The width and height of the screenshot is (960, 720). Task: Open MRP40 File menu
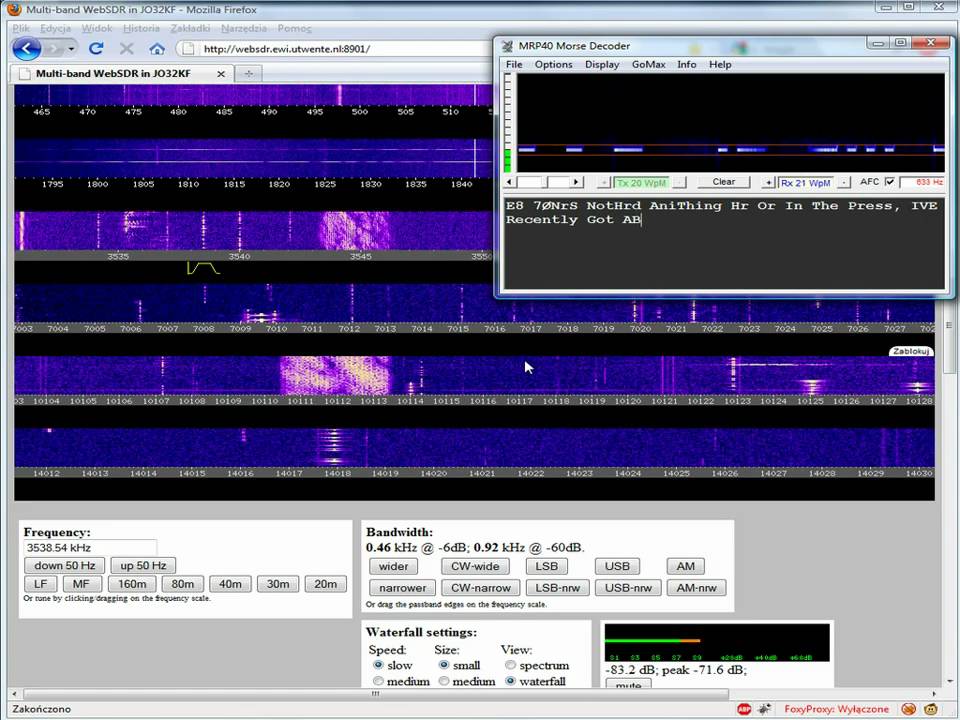[514, 64]
